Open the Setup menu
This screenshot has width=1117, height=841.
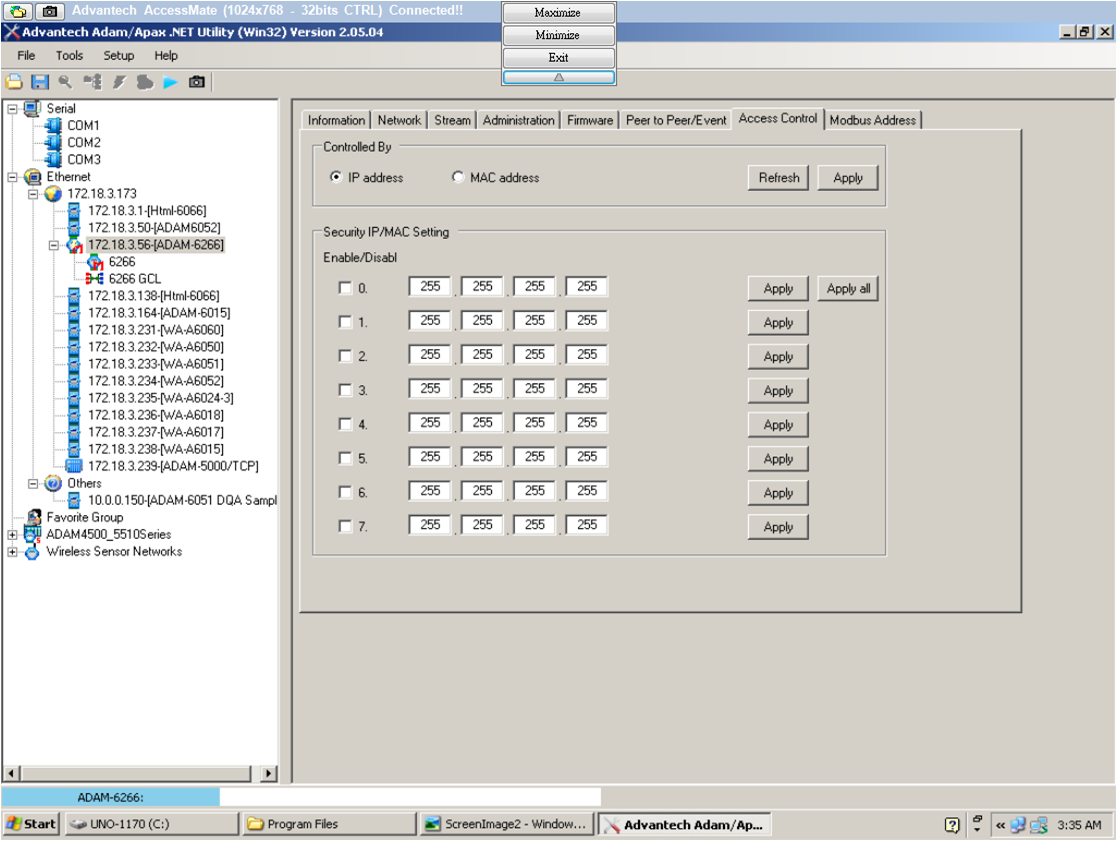tap(118, 56)
